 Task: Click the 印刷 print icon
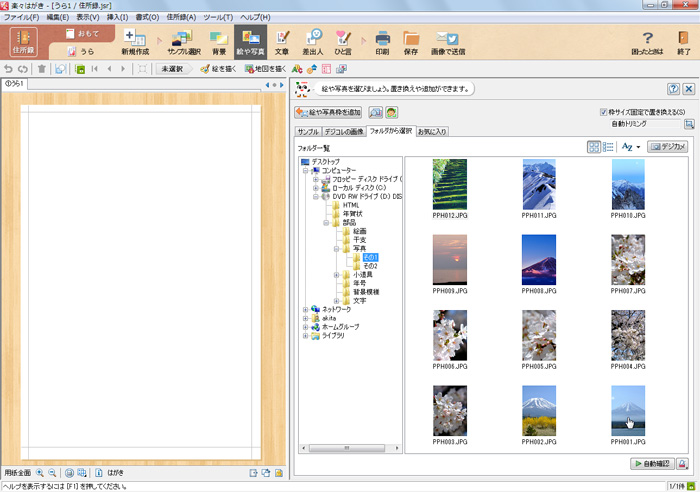point(382,41)
